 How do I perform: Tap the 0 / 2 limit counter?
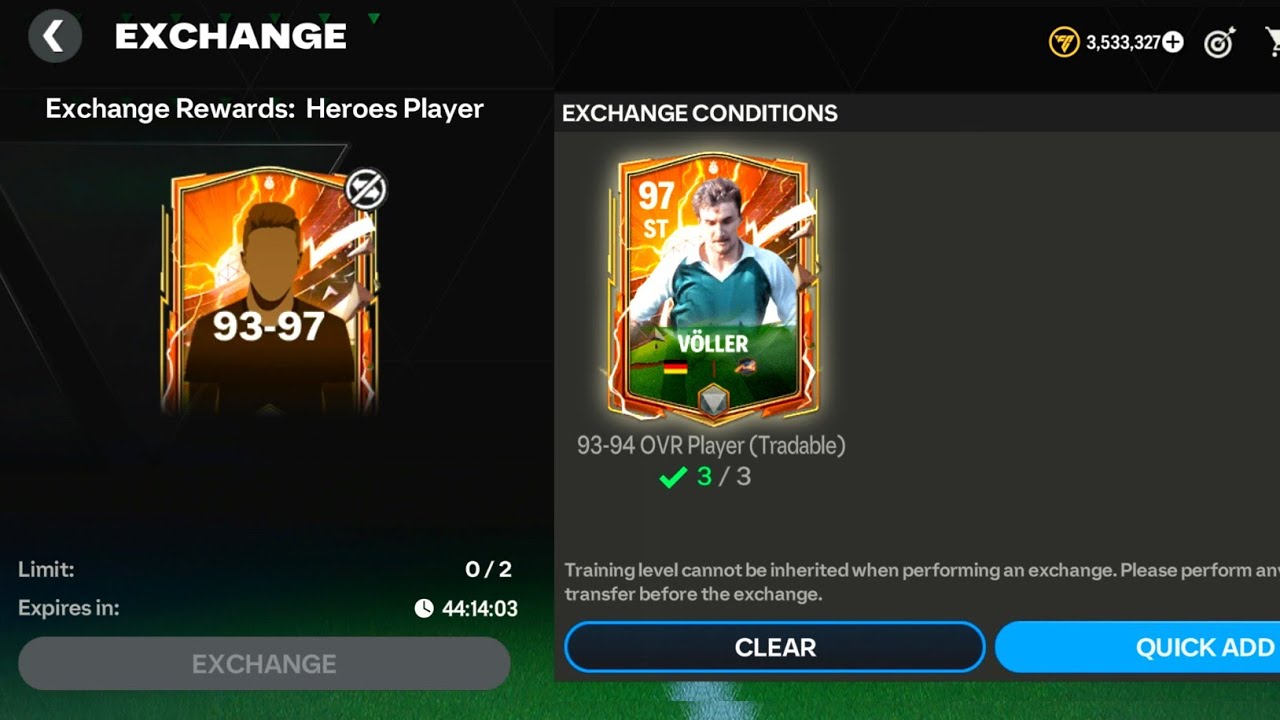tap(488, 570)
